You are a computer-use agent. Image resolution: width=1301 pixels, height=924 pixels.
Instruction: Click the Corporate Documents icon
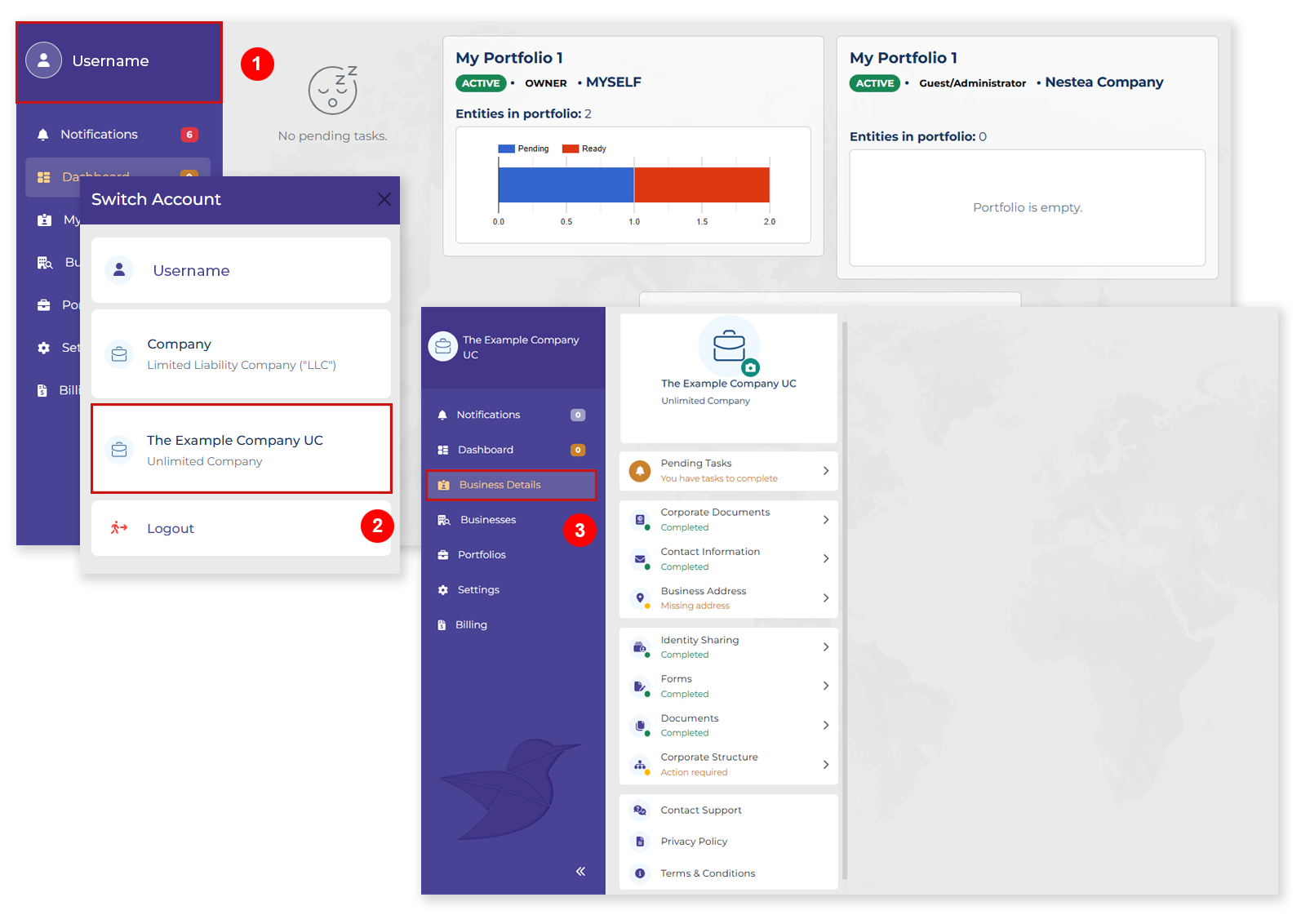(x=641, y=520)
